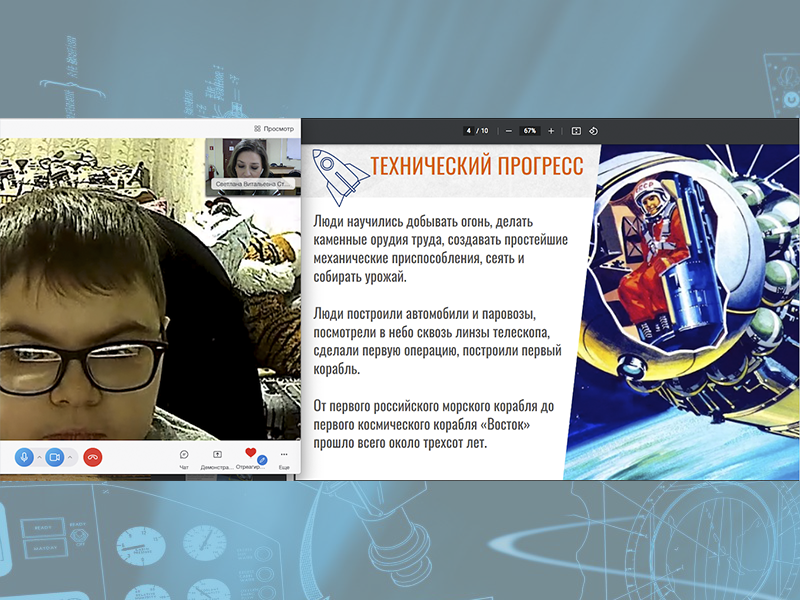Open reactions with the heart icon
This screenshot has height=600, width=800.
[x=251, y=458]
